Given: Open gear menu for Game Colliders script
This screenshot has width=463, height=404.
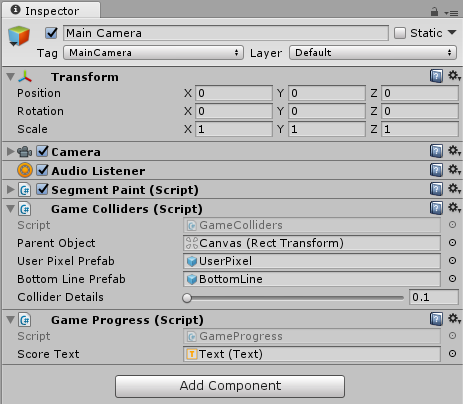Looking at the screenshot, I should click(454, 208).
